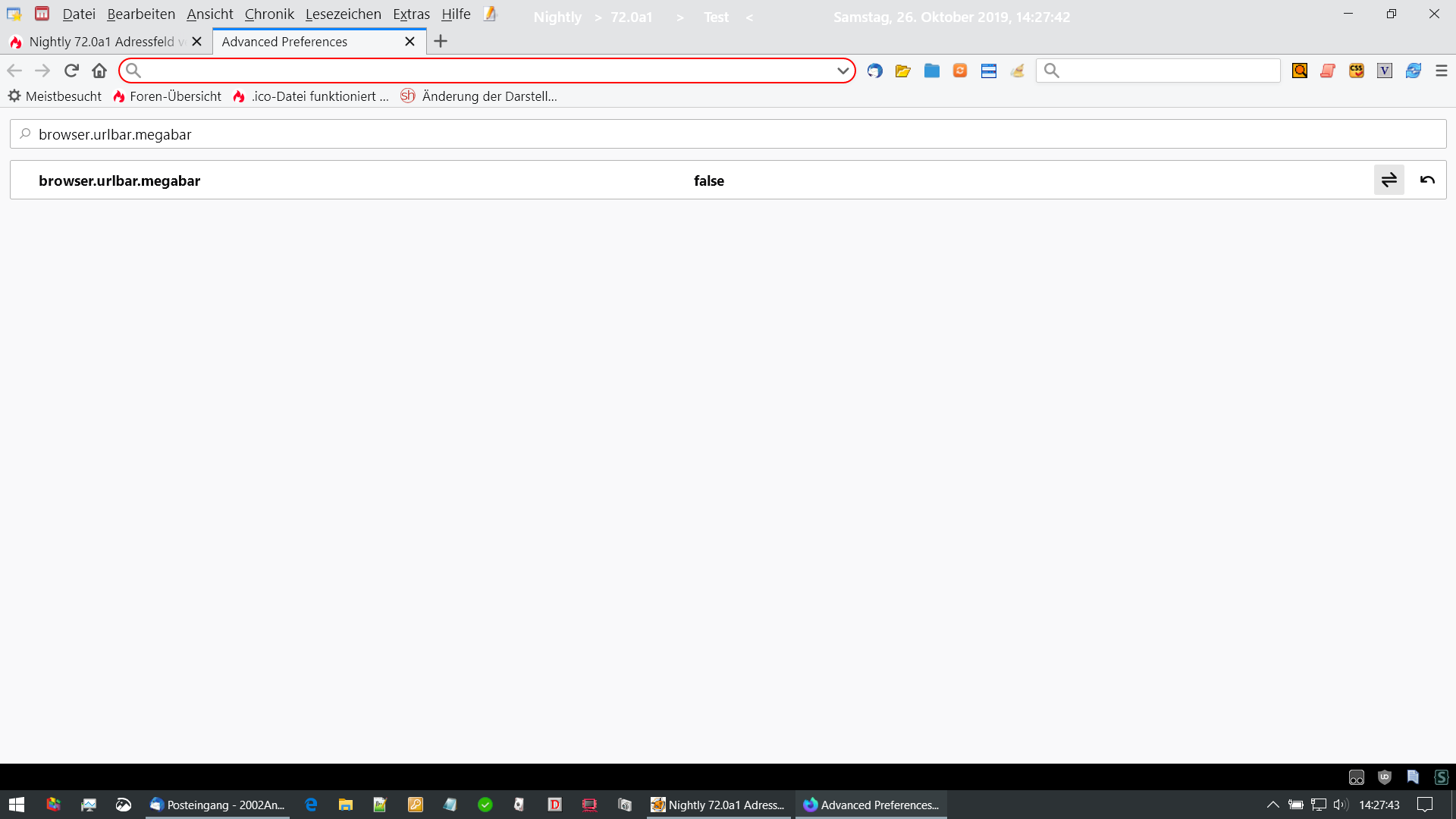Reset browser.urlbar.megabar to its default

[1427, 180]
